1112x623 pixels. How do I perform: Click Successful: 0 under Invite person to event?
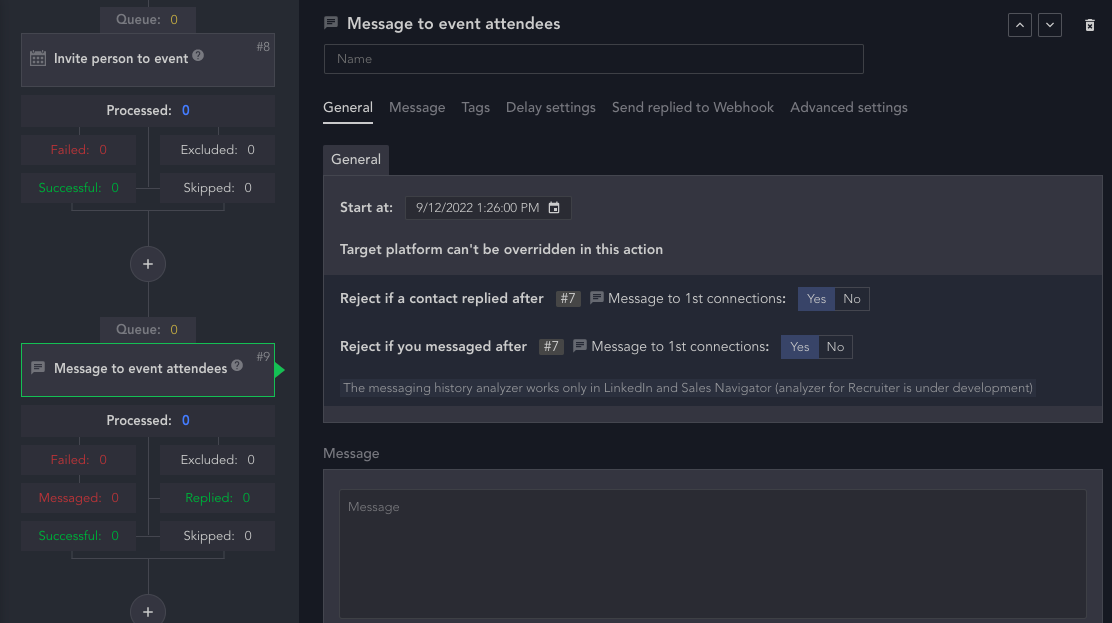pyautogui.click(x=79, y=188)
